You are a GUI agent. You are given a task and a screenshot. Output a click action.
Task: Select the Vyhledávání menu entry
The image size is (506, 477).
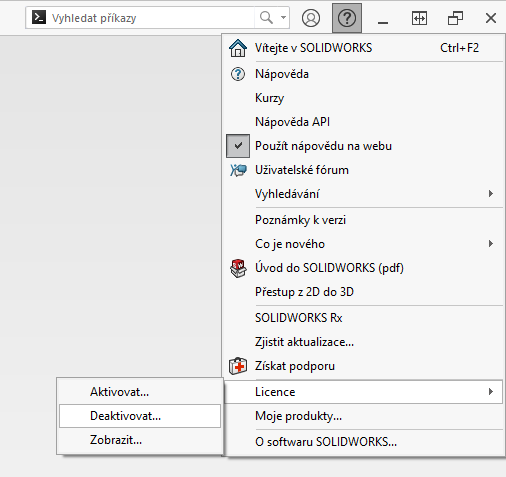(364, 194)
